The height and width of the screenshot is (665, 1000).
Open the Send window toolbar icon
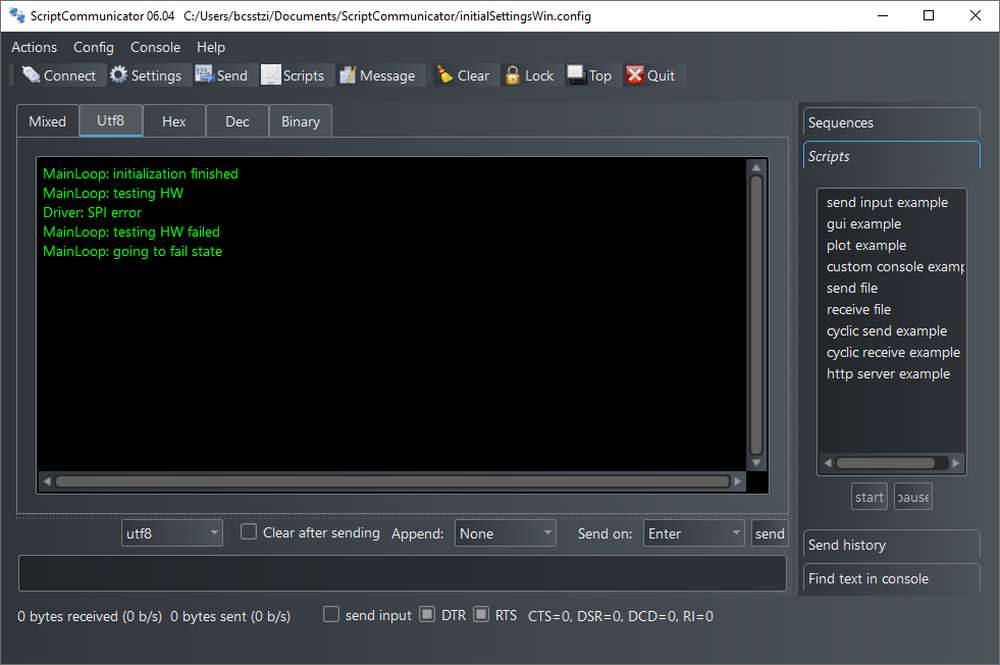coord(204,75)
